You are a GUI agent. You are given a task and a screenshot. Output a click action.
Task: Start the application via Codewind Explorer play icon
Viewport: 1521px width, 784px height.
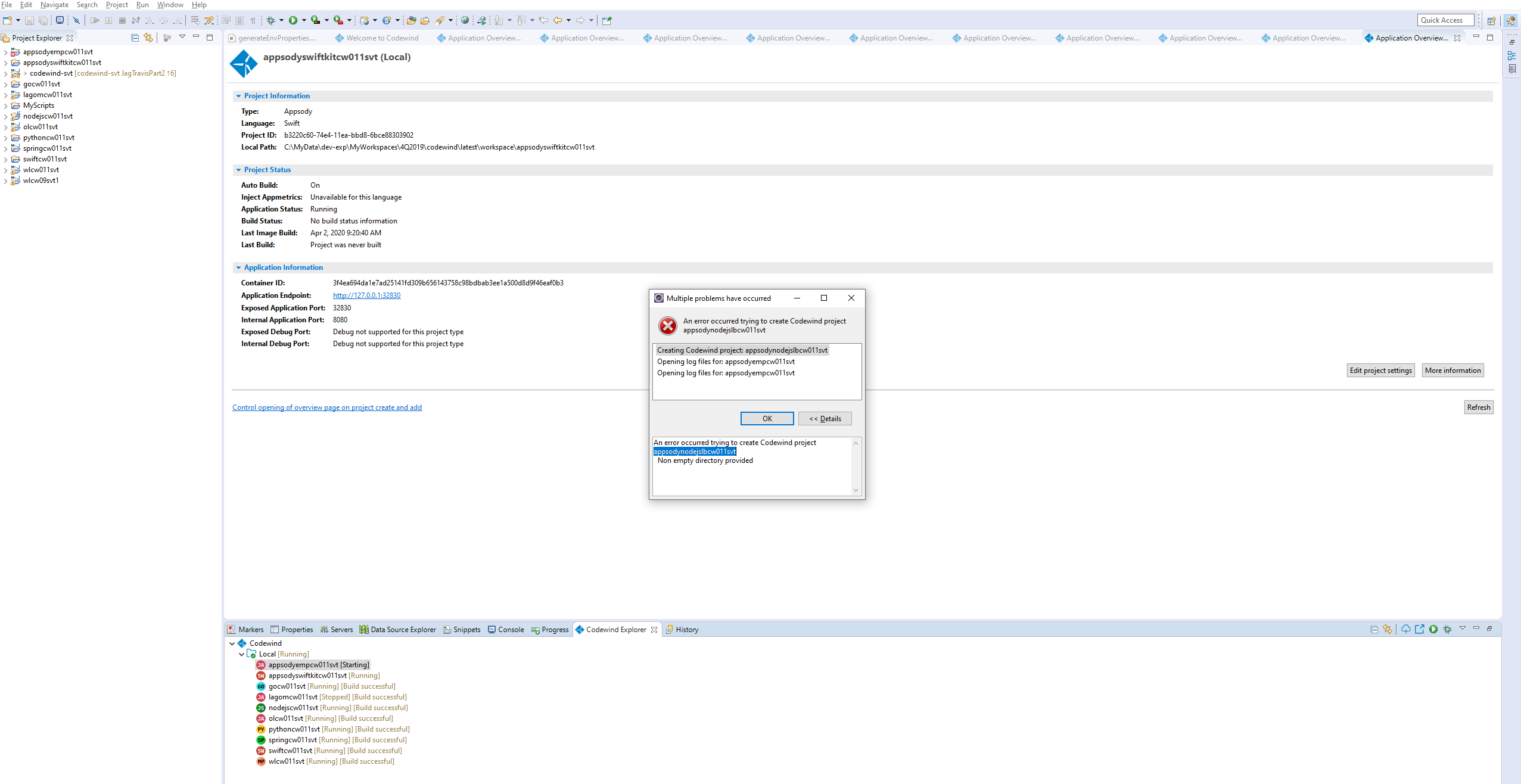click(1433, 629)
